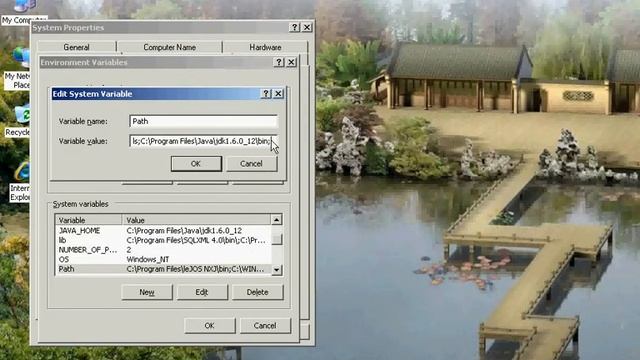The height and width of the screenshot is (360, 640).
Task: Open help in Environment Variables window
Action: click(278, 62)
